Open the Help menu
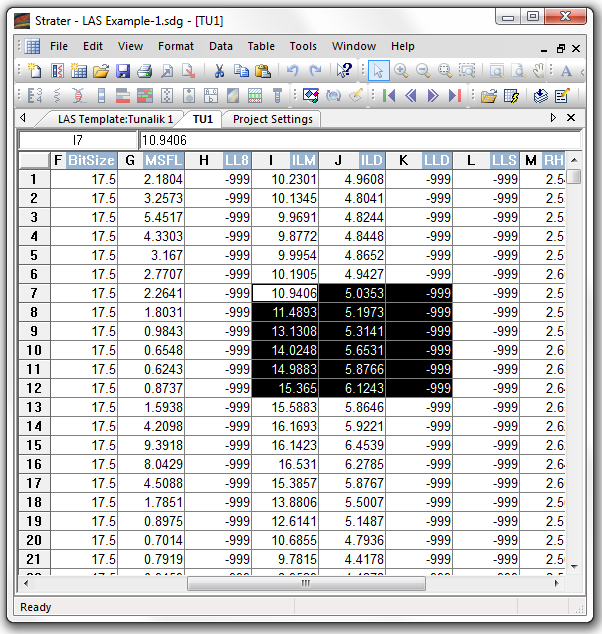This screenshot has height=634, width=602. pos(403,46)
